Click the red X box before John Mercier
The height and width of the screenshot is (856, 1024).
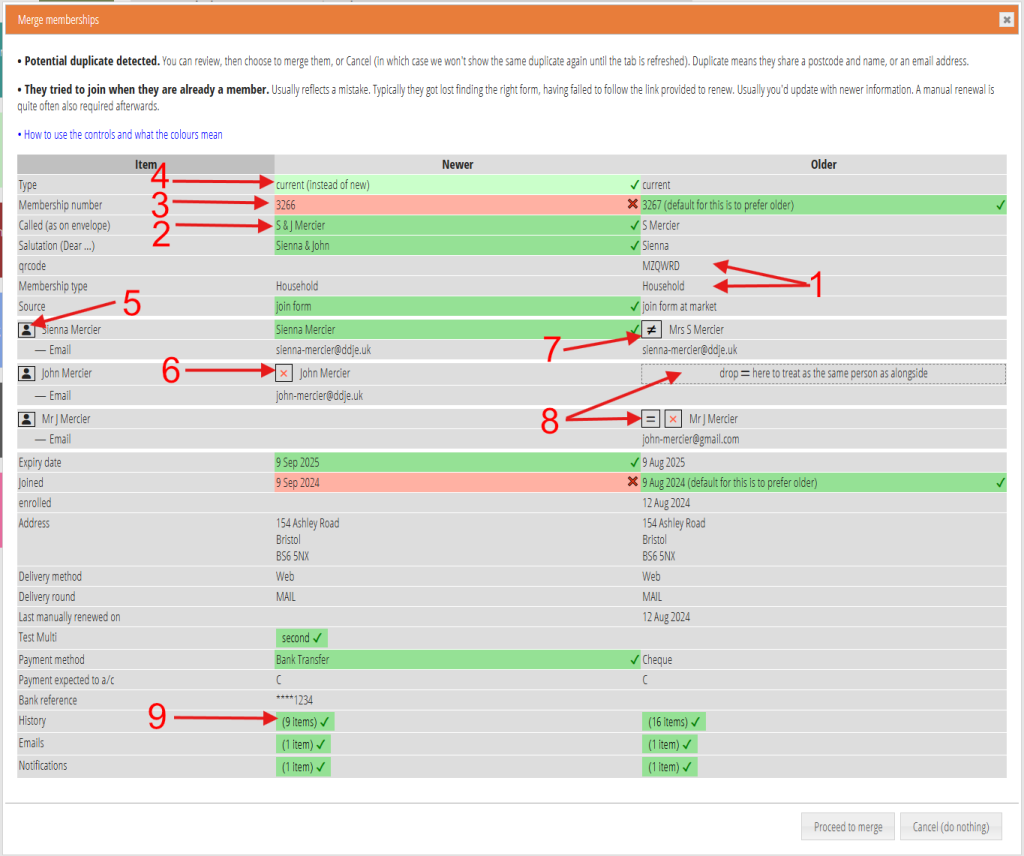[284, 373]
